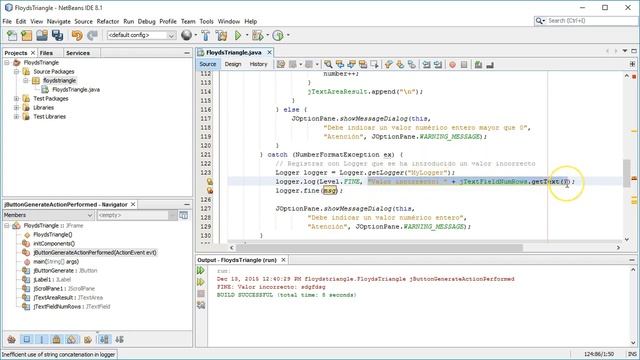Select main(String[] args) in Navigator
This screenshot has height=360, width=640.
(x=56, y=262)
